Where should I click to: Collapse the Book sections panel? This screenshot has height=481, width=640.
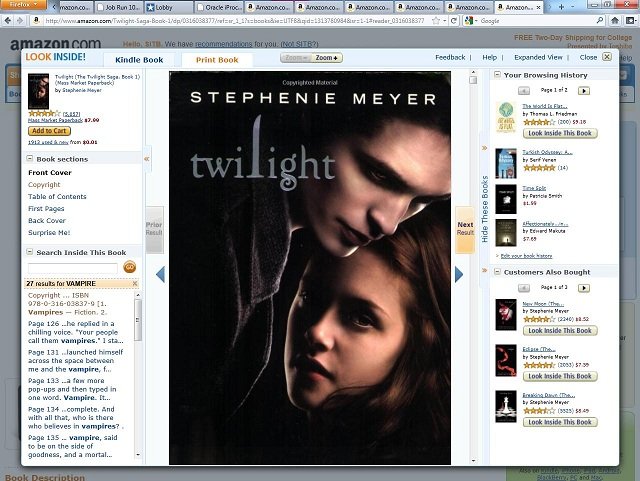pos(30,158)
